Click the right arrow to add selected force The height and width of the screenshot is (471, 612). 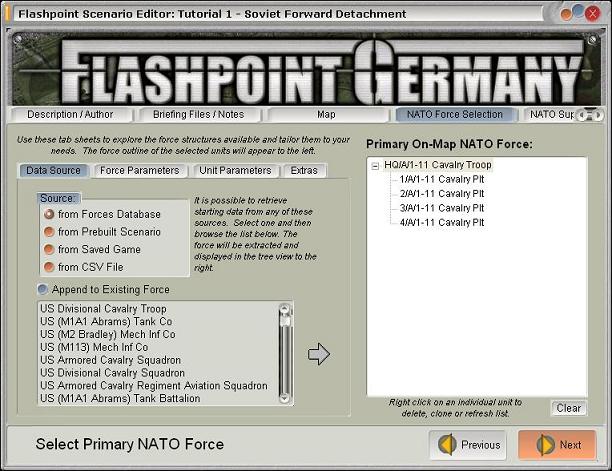[319, 354]
